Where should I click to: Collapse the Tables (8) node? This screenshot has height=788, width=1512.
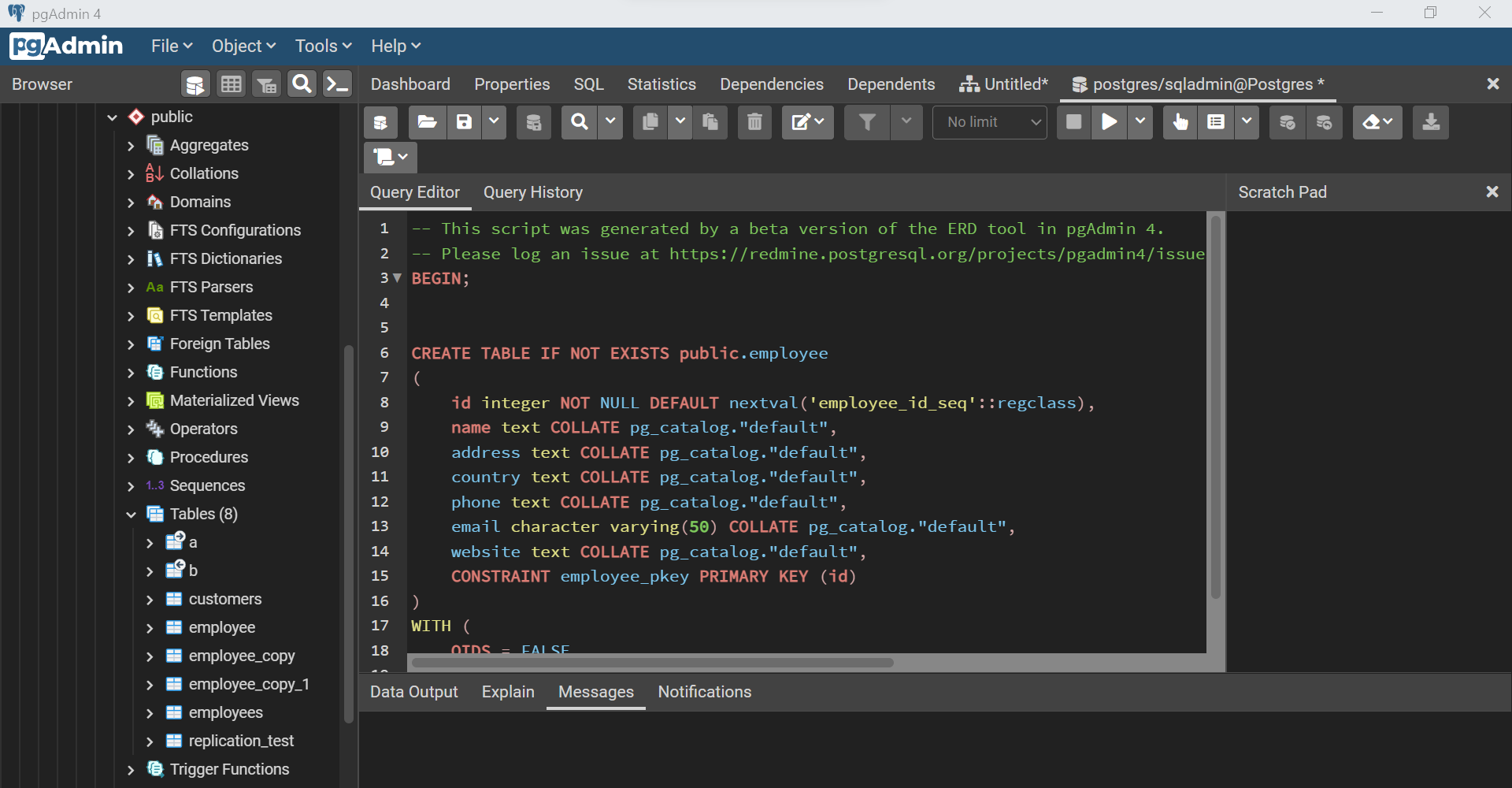[131, 515]
